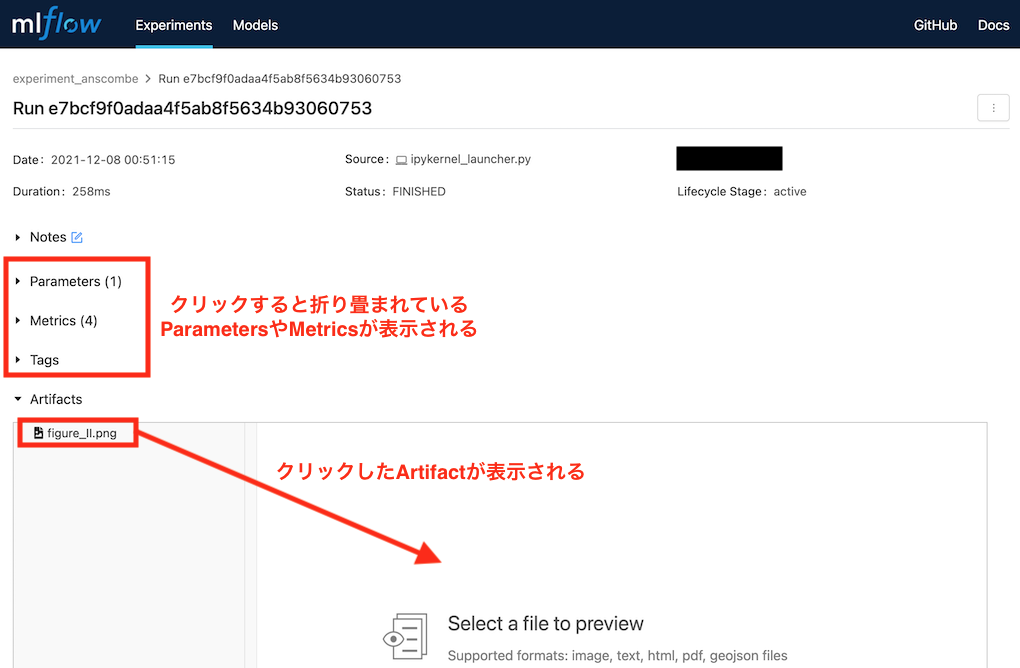Go back to experiment_anscombe via breadcrumb
Screen dimensions: 1020x668
[x=75, y=78]
